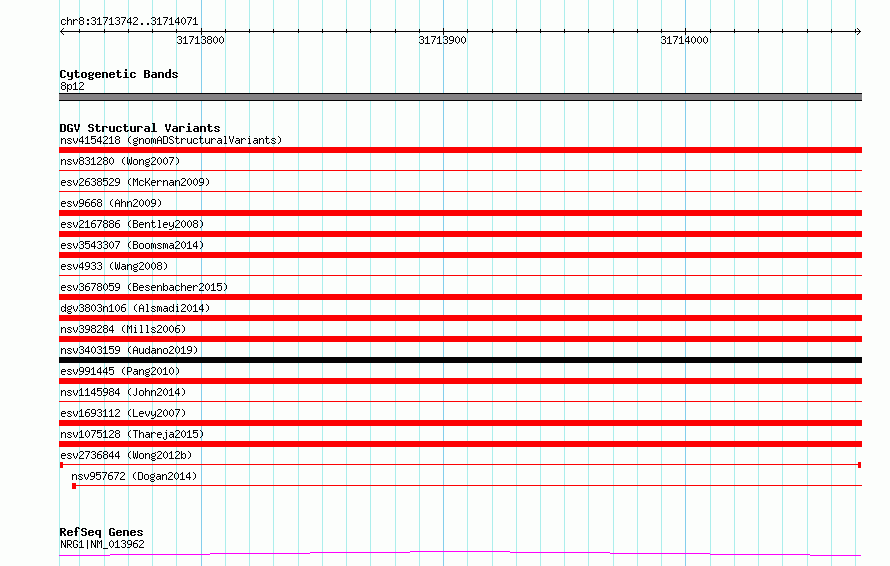890x566 pixels.
Task: Click the 31714000 ruler coordinate
Action: (685, 40)
